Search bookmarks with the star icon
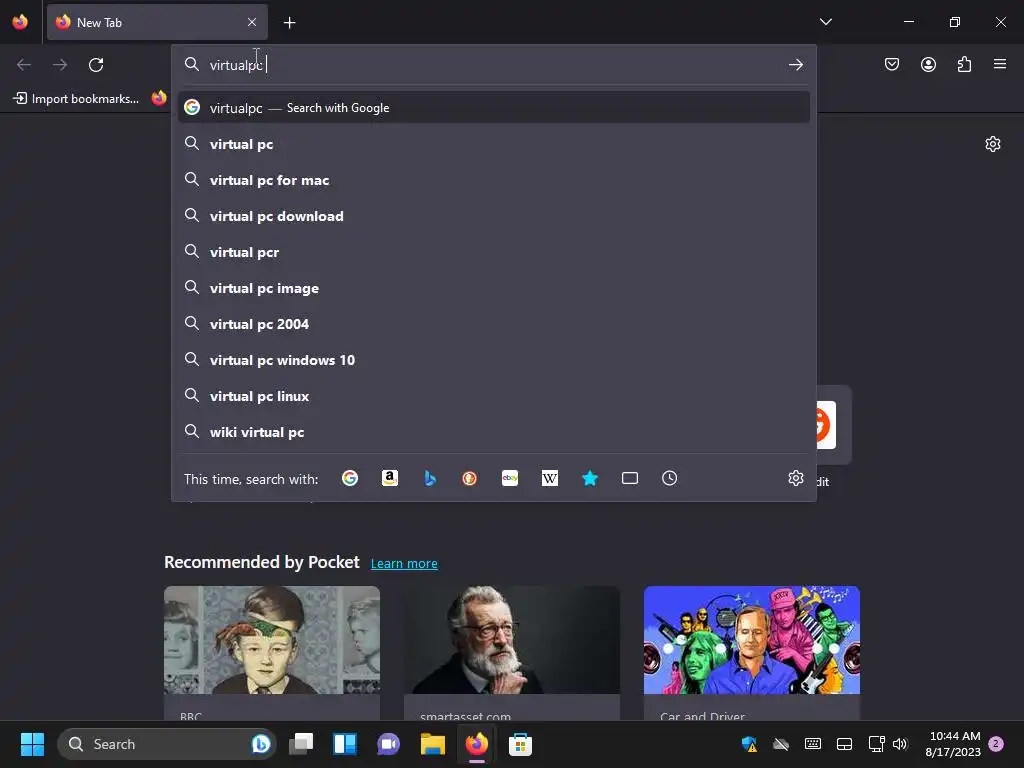Viewport: 1024px width, 768px height. 590,478
